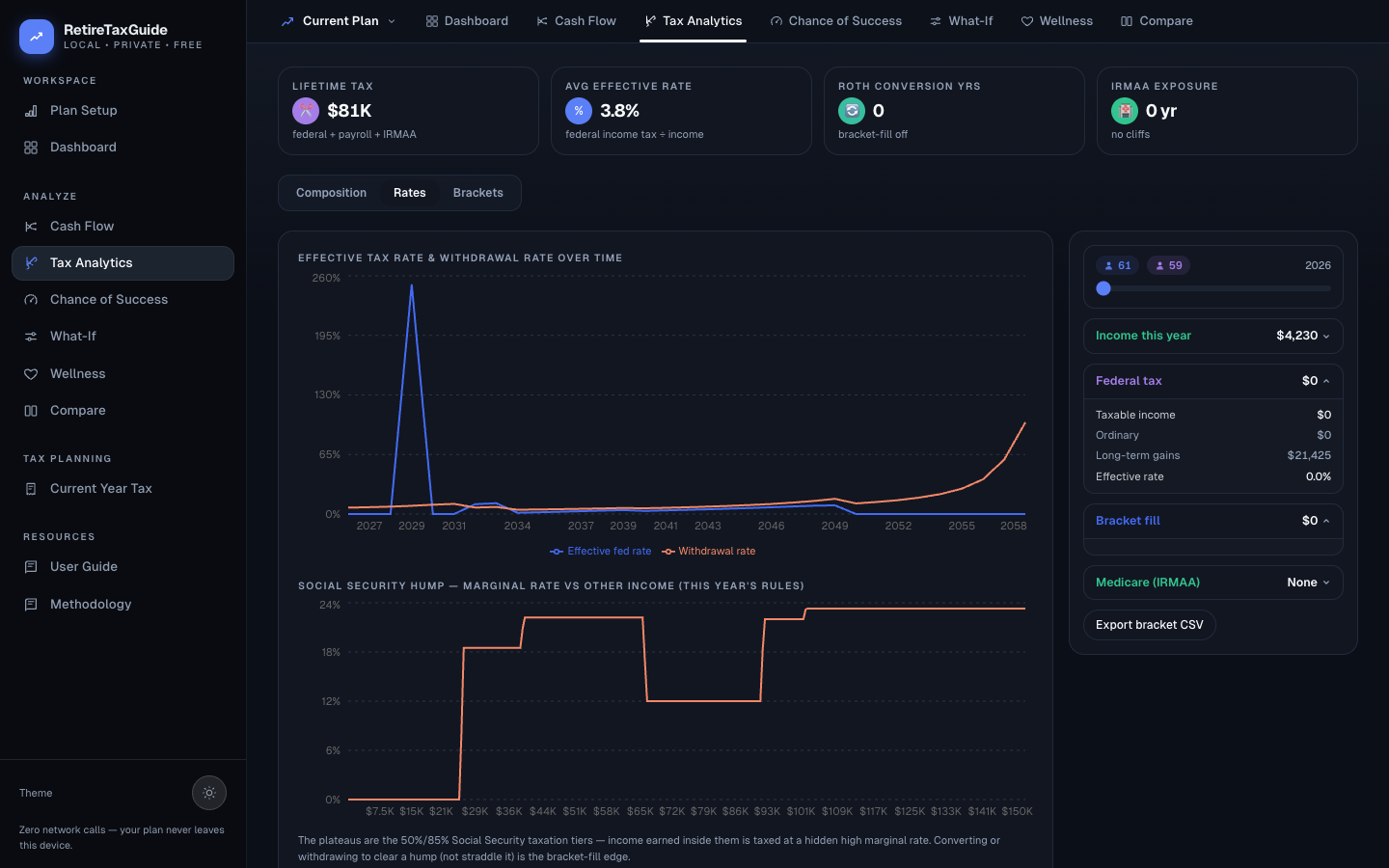Click the sidebar Dashboard grid icon
The image size is (1389, 868).
coord(31,148)
